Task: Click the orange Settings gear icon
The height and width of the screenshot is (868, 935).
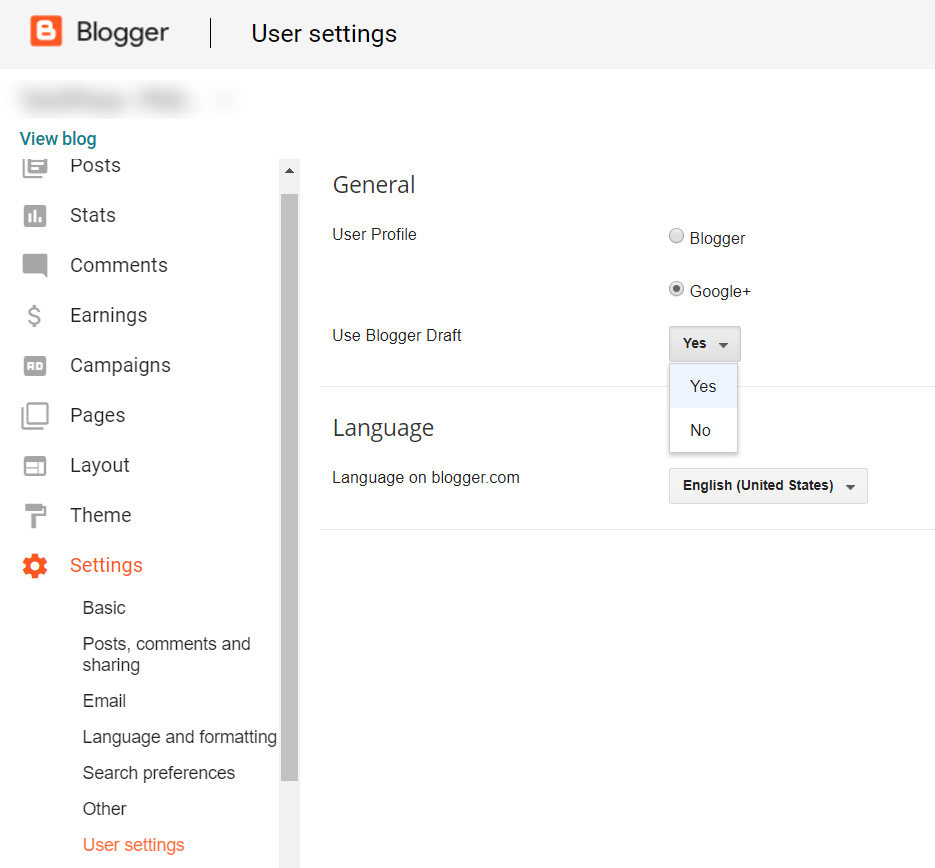Action: click(x=35, y=565)
